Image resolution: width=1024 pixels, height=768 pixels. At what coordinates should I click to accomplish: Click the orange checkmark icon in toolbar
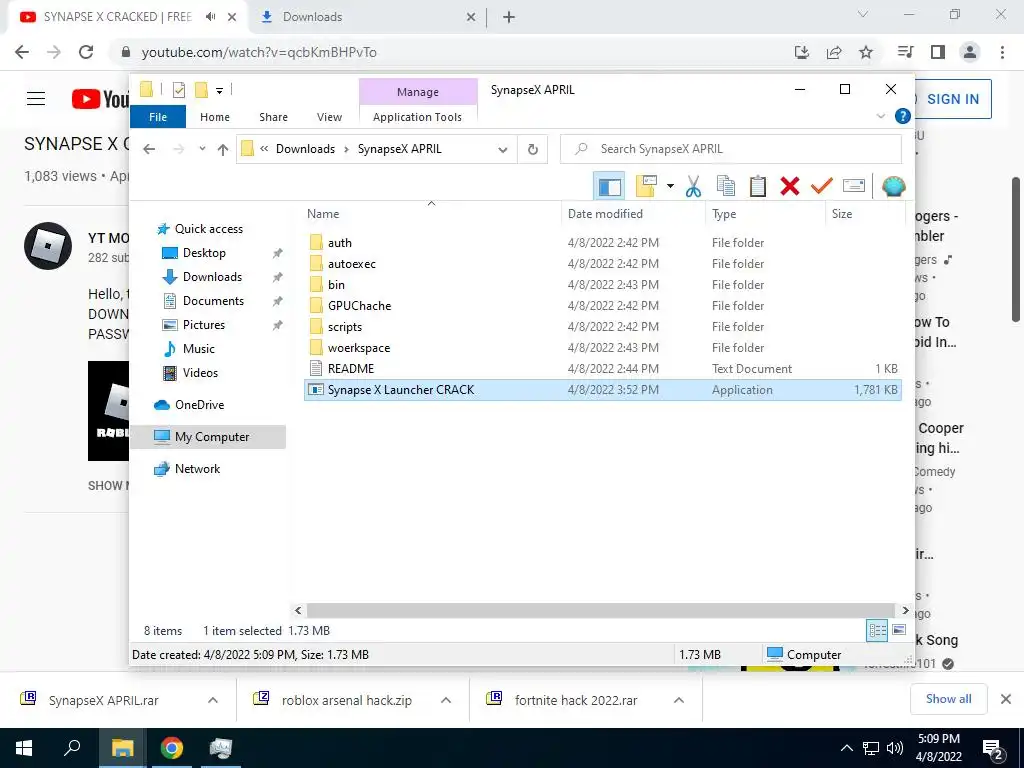[x=822, y=187]
